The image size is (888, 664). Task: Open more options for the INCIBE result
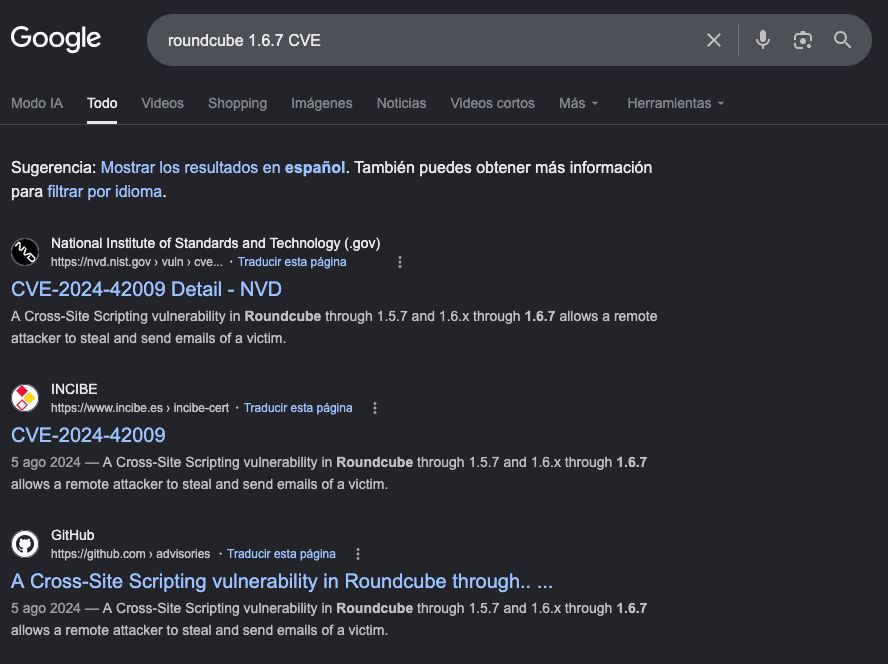coord(375,408)
